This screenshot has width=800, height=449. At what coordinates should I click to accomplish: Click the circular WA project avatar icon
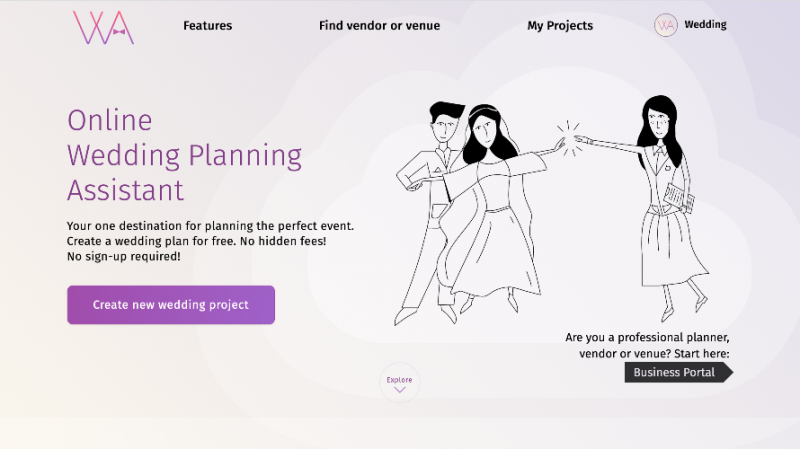click(666, 25)
